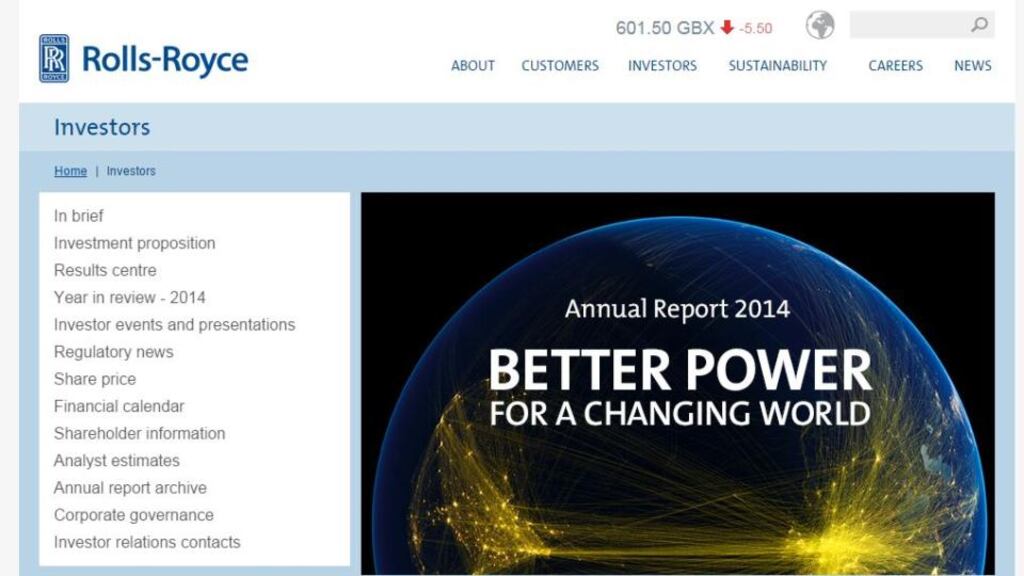Click the Home breadcrumb link
Screen dimensions: 1024x576
70,171
